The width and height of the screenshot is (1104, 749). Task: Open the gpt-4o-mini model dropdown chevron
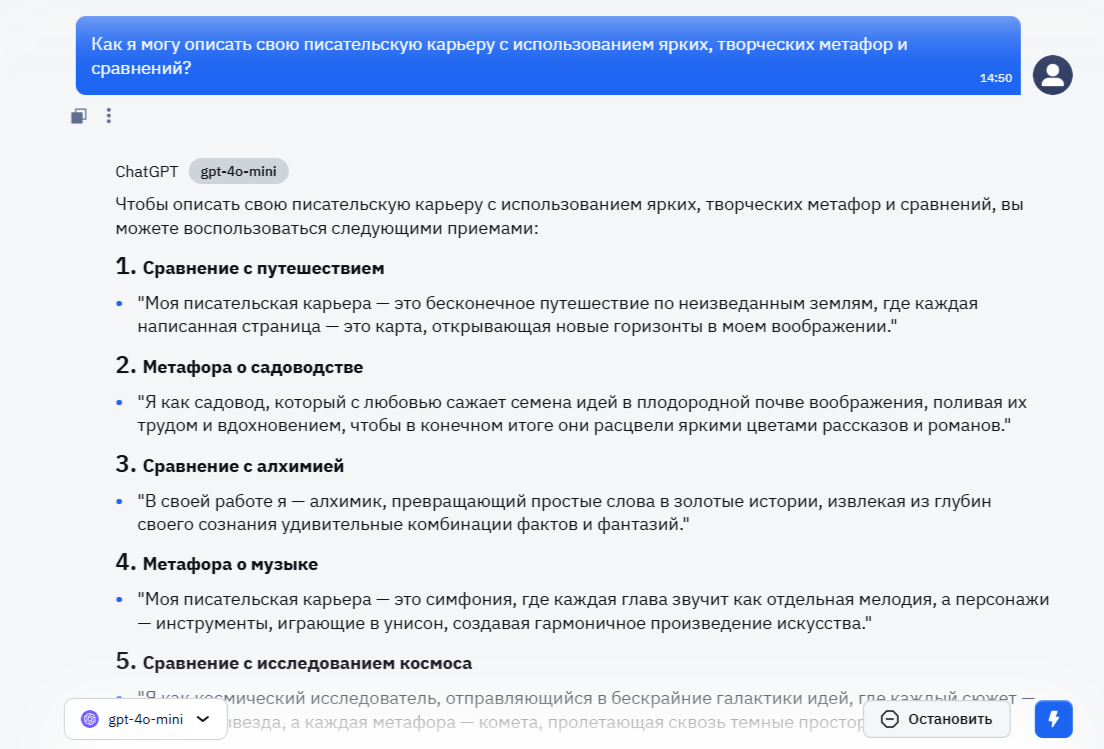point(203,719)
